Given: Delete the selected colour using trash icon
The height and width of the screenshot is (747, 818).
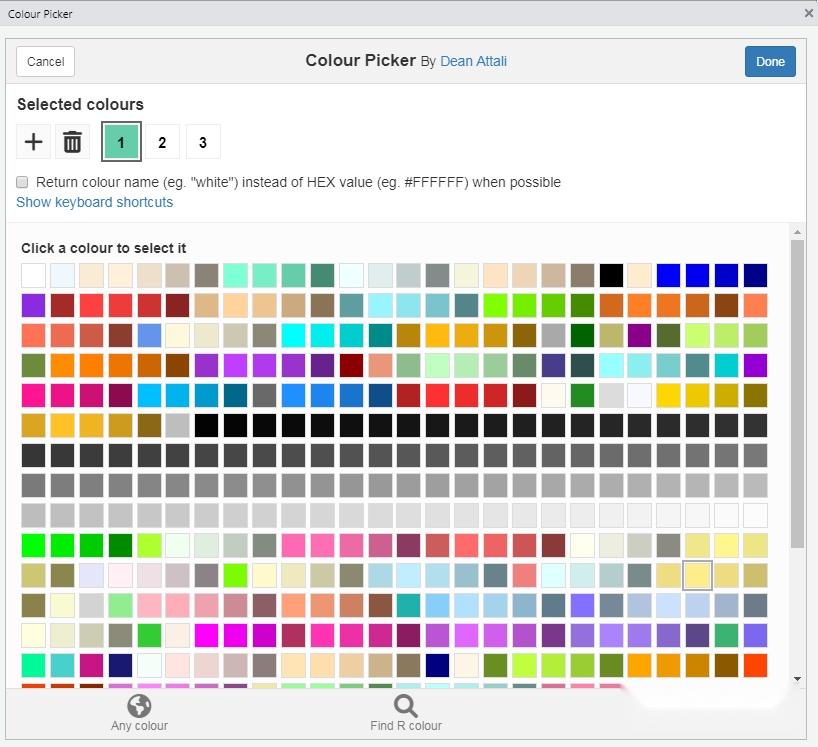Looking at the screenshot, I should coord(71,141).
